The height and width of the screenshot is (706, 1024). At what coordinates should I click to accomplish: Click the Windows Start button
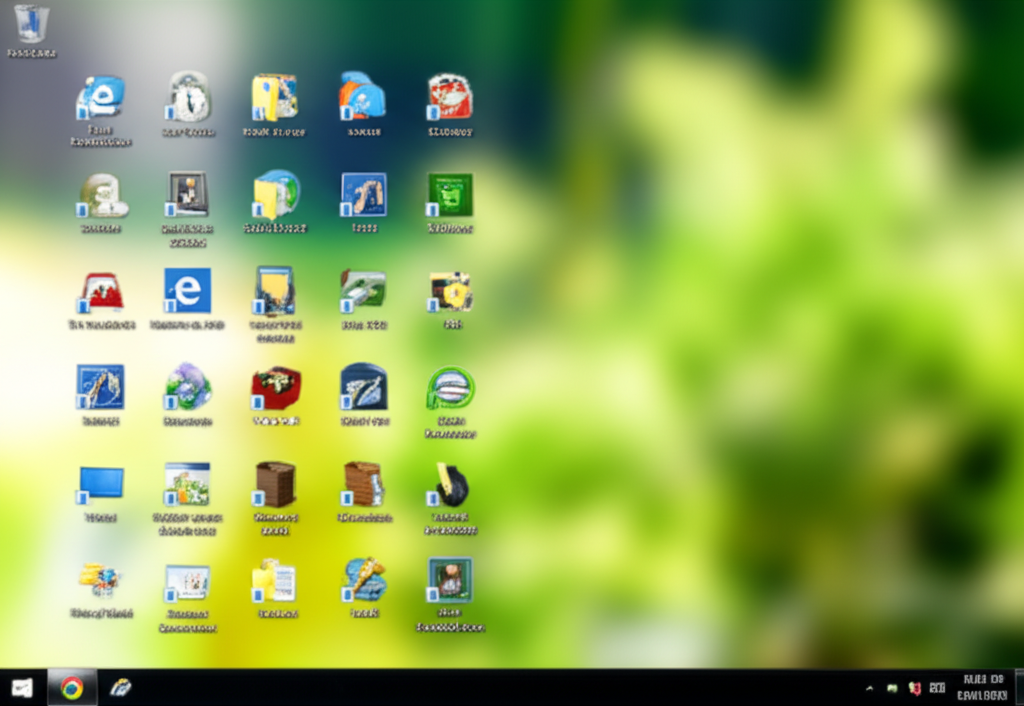click(22, 688)
